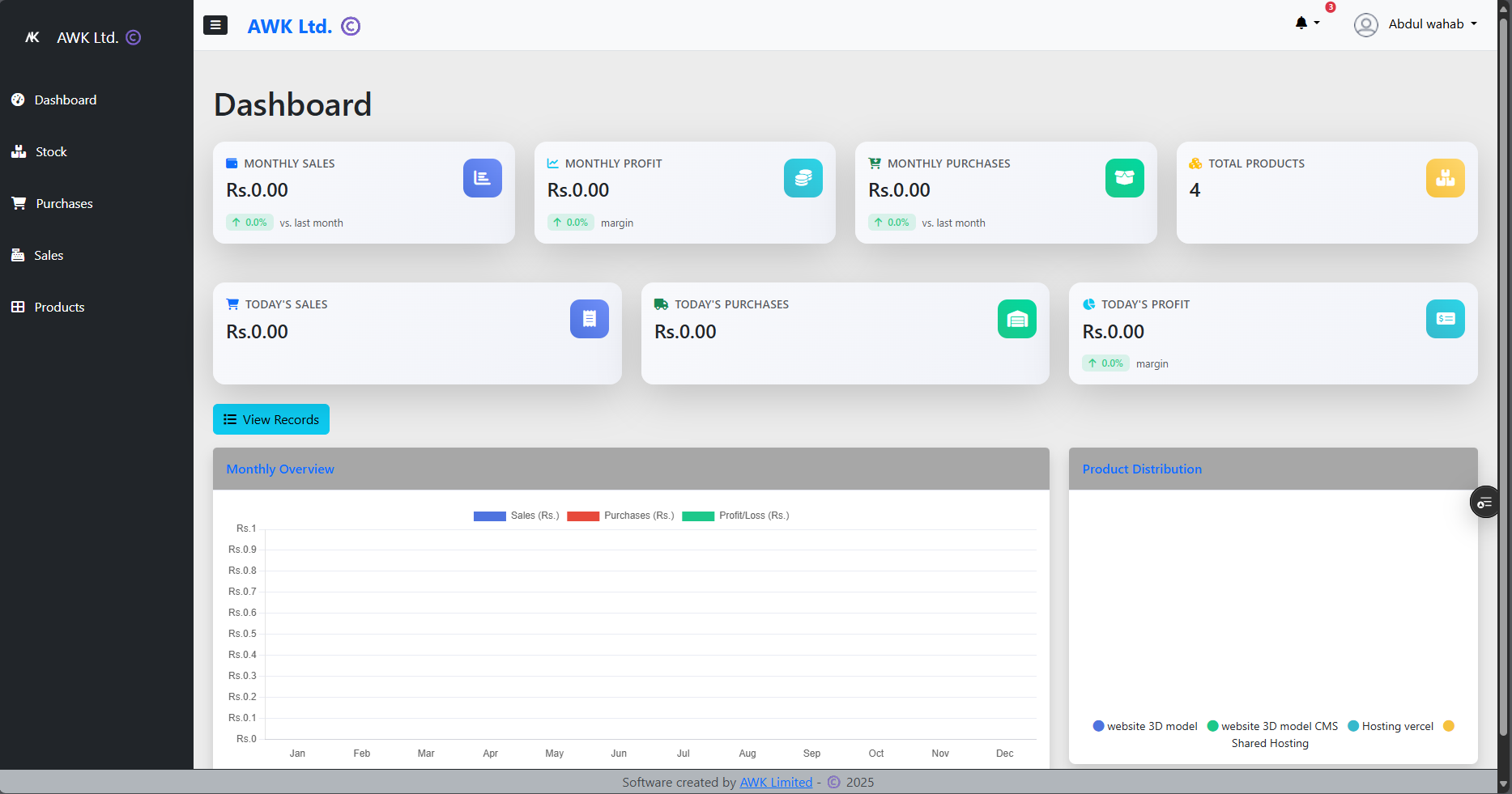The image size is (1512, 794).
Task: Expand the notification dropdown caret
Action: (x=1317, y=23)
